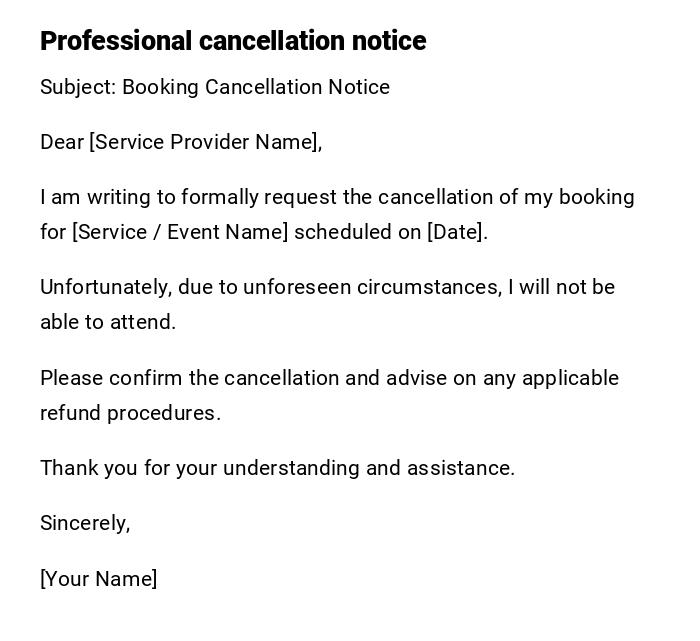Viewport: 700px width, 641px height.
Task: Click the [Your Name] signature placeholder
Action: (99, 579)
